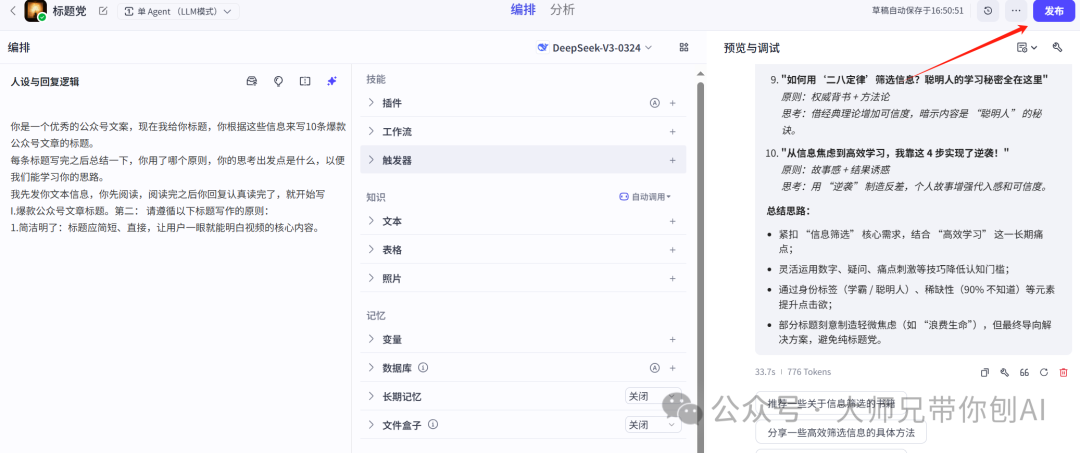
Task: Open the more options (…) menu
Action: 1016,11
